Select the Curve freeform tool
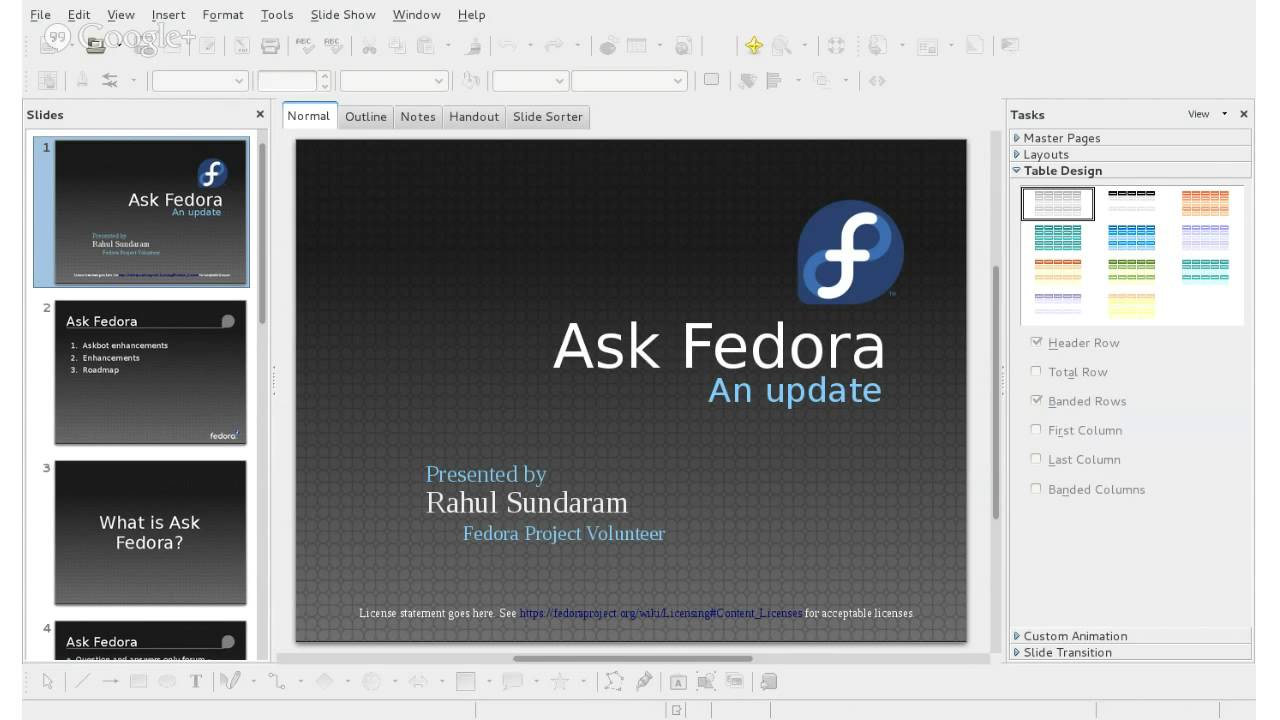The image size is (1280, 720). point(231,682)
